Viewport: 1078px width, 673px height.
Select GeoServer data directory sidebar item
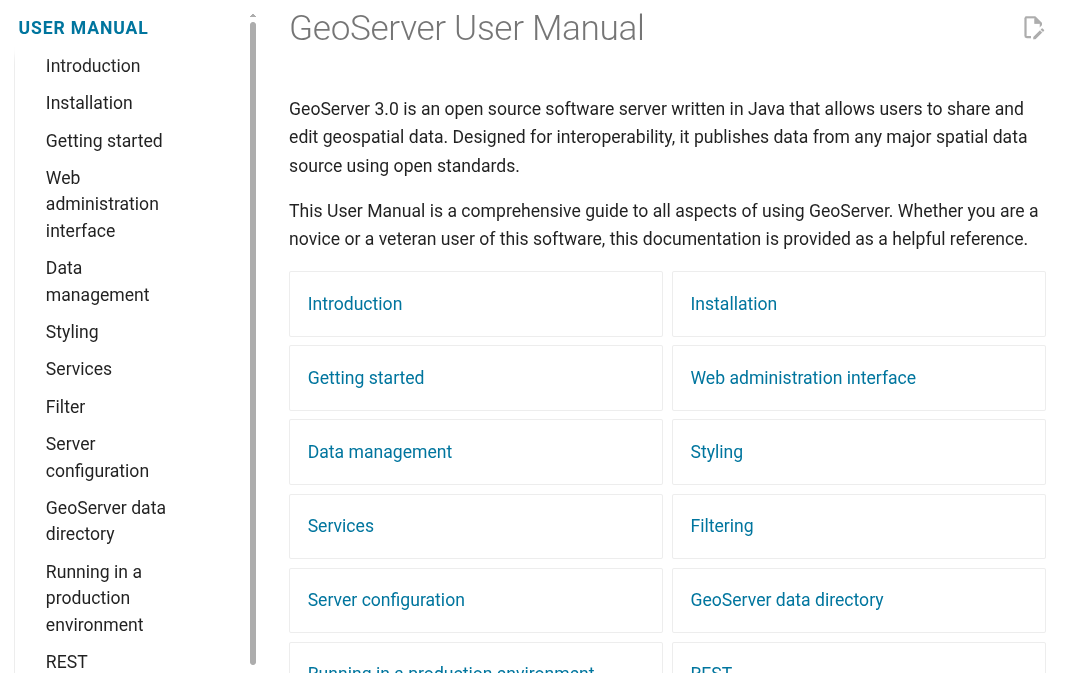pyautogui.click(x=106, y=521)
